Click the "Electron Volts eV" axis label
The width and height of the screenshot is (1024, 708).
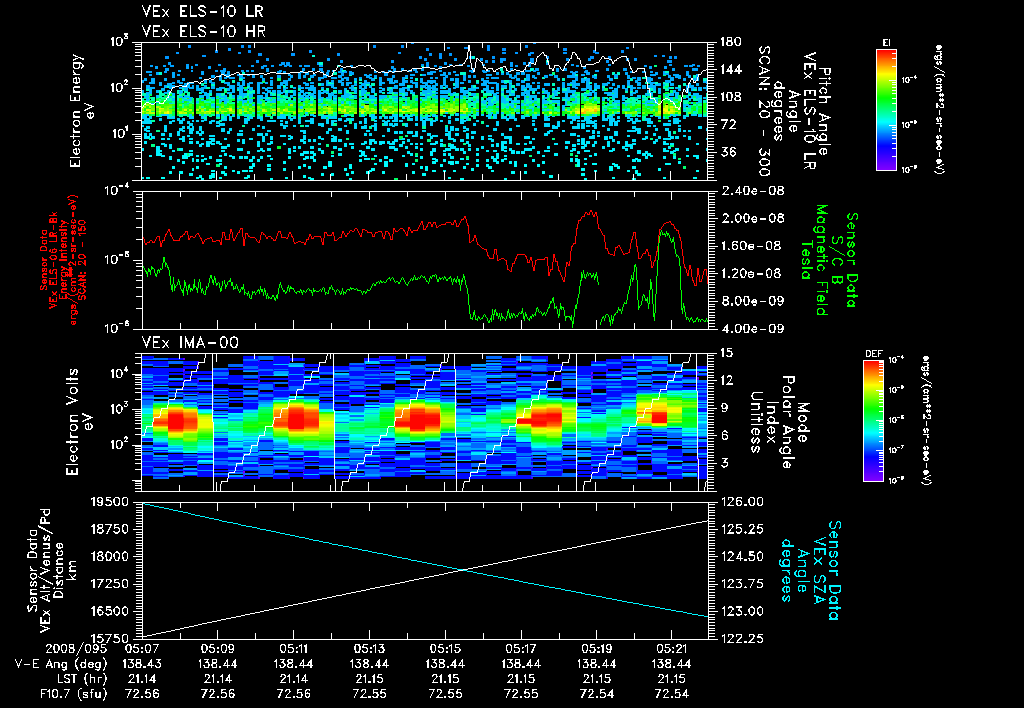pos(79,421)
